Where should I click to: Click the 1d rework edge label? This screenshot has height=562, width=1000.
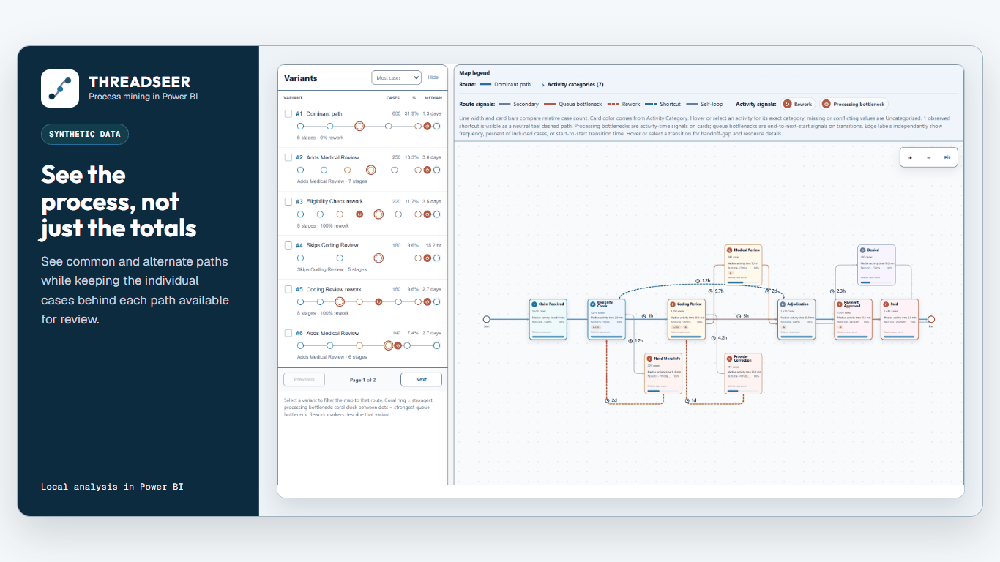691,401
